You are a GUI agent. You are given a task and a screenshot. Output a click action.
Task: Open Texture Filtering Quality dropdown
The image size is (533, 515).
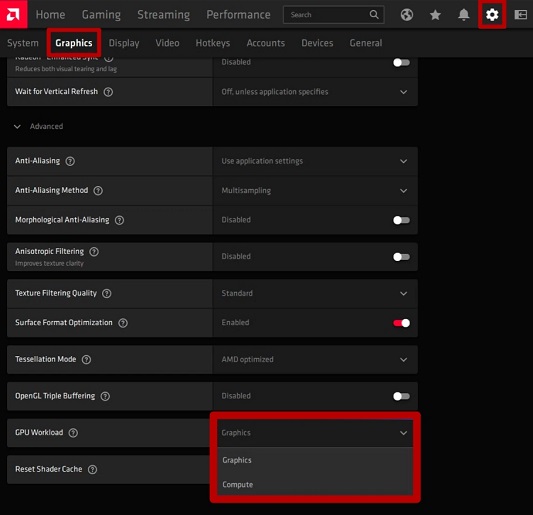pyautogui.click(x=315, y=293)
